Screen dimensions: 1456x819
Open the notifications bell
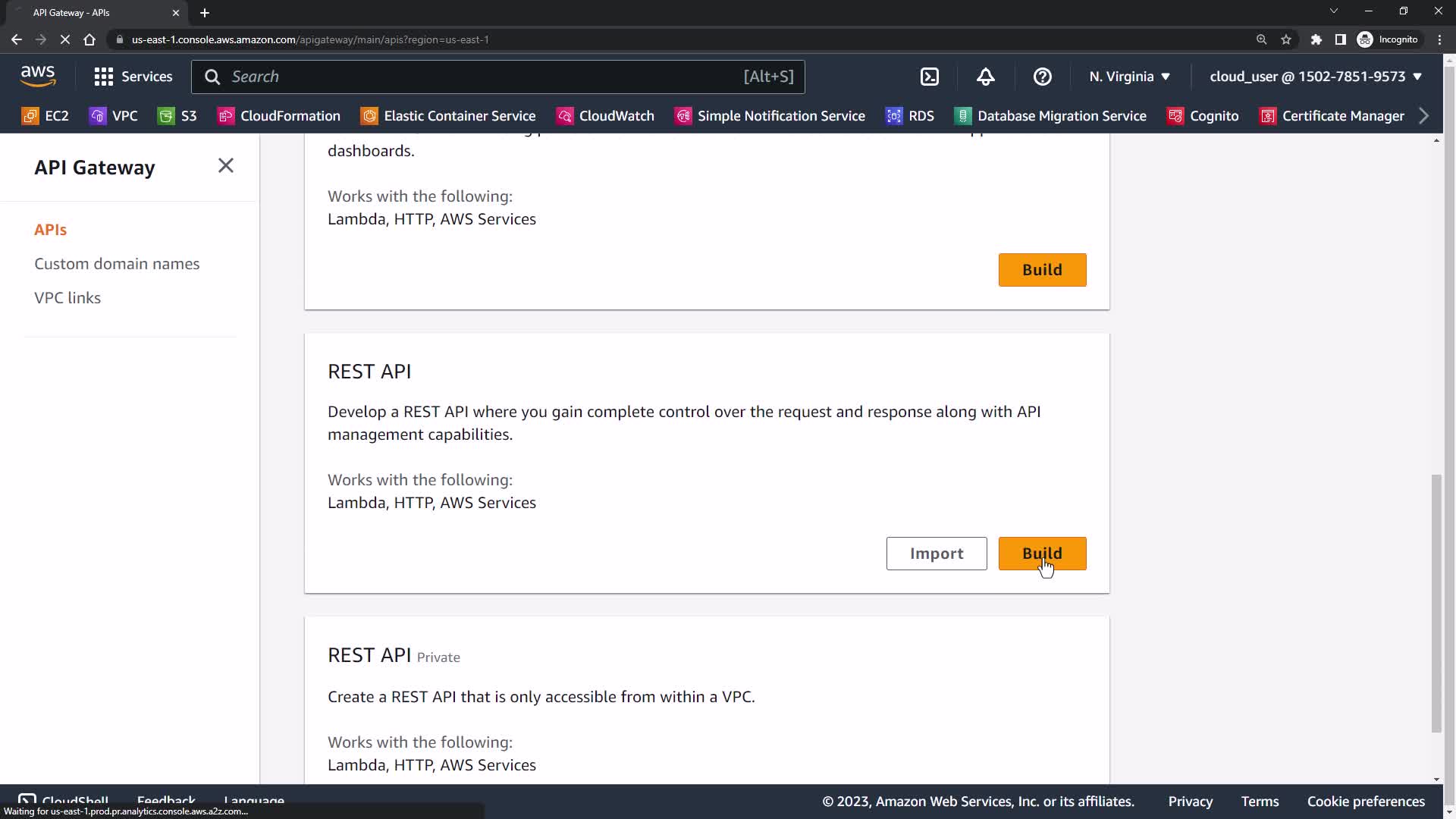[985, 77]
